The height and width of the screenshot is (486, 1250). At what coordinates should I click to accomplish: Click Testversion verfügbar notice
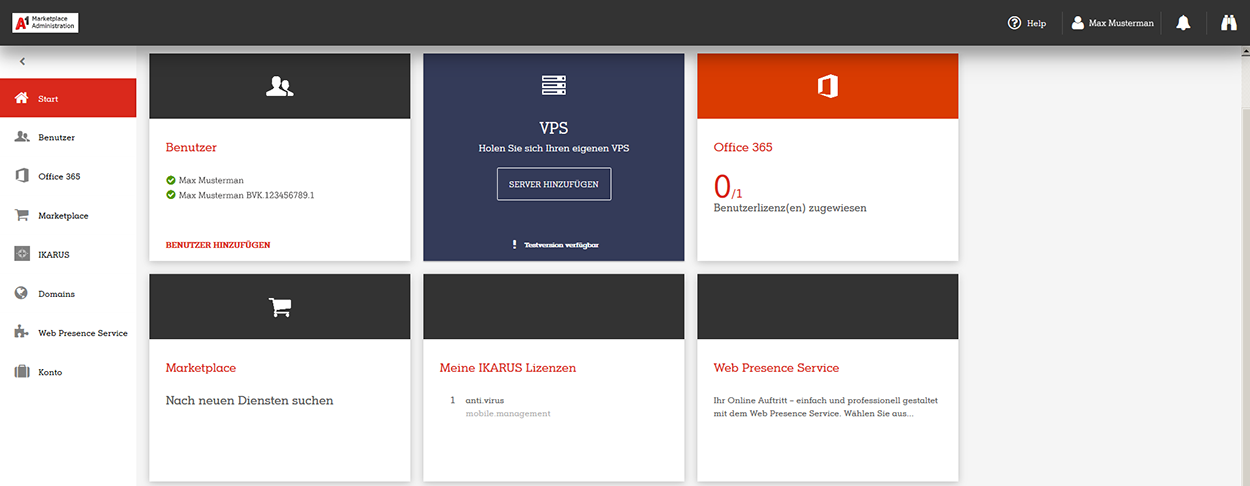click(562, 244)
